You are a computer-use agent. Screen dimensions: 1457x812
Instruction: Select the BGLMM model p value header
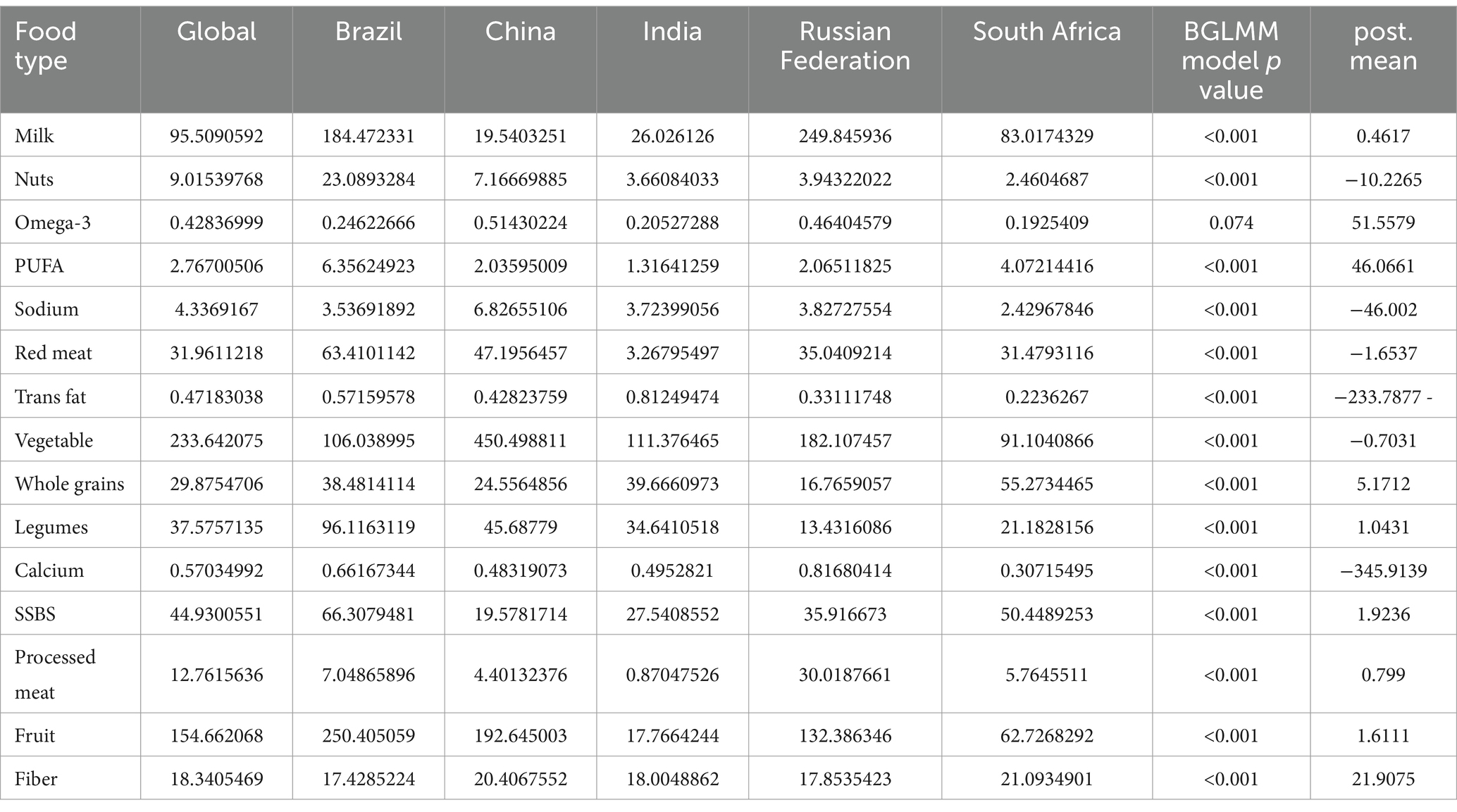[x=1231, y=61]
